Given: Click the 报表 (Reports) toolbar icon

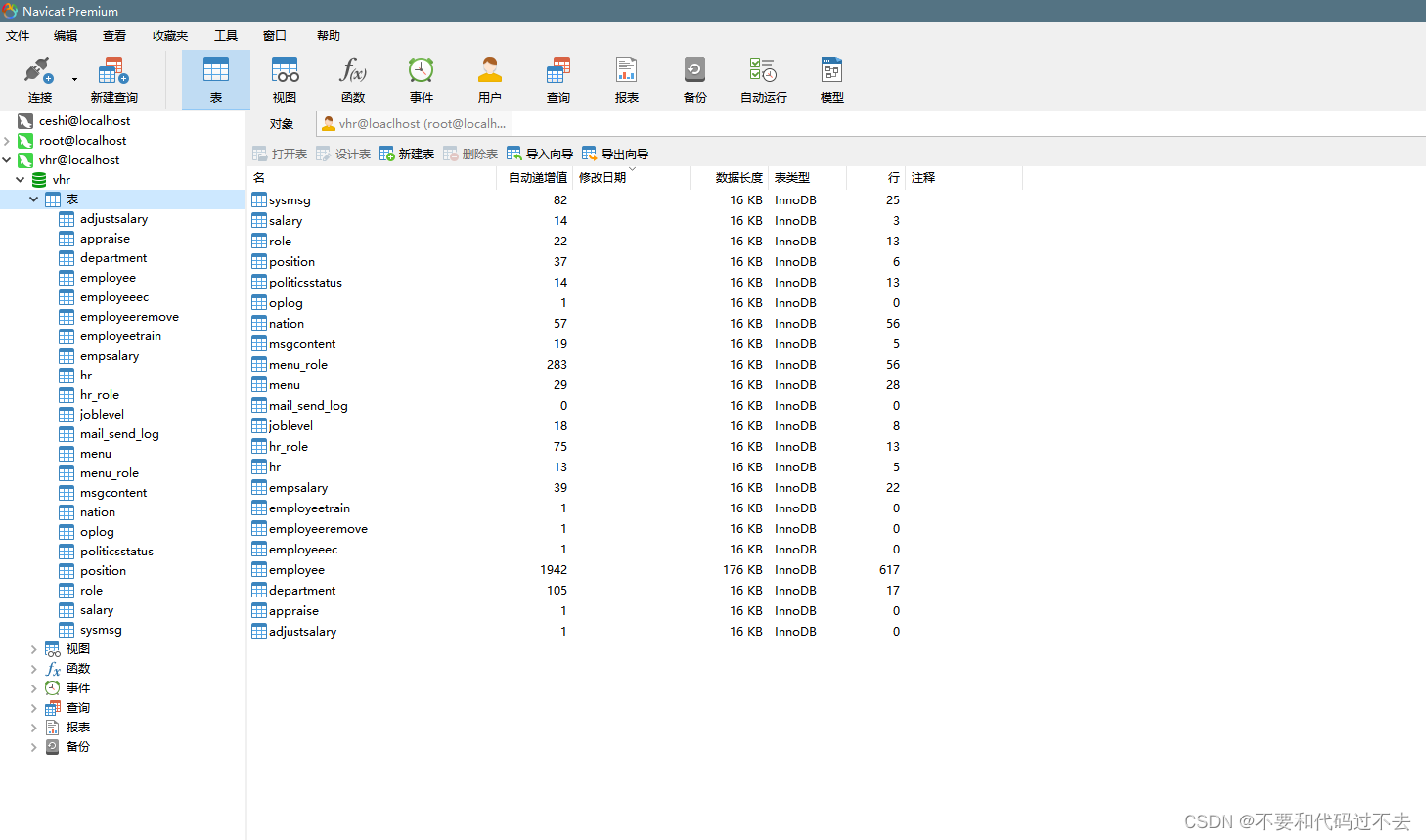Looking at the screenshot, I should (x=626, y=78).
